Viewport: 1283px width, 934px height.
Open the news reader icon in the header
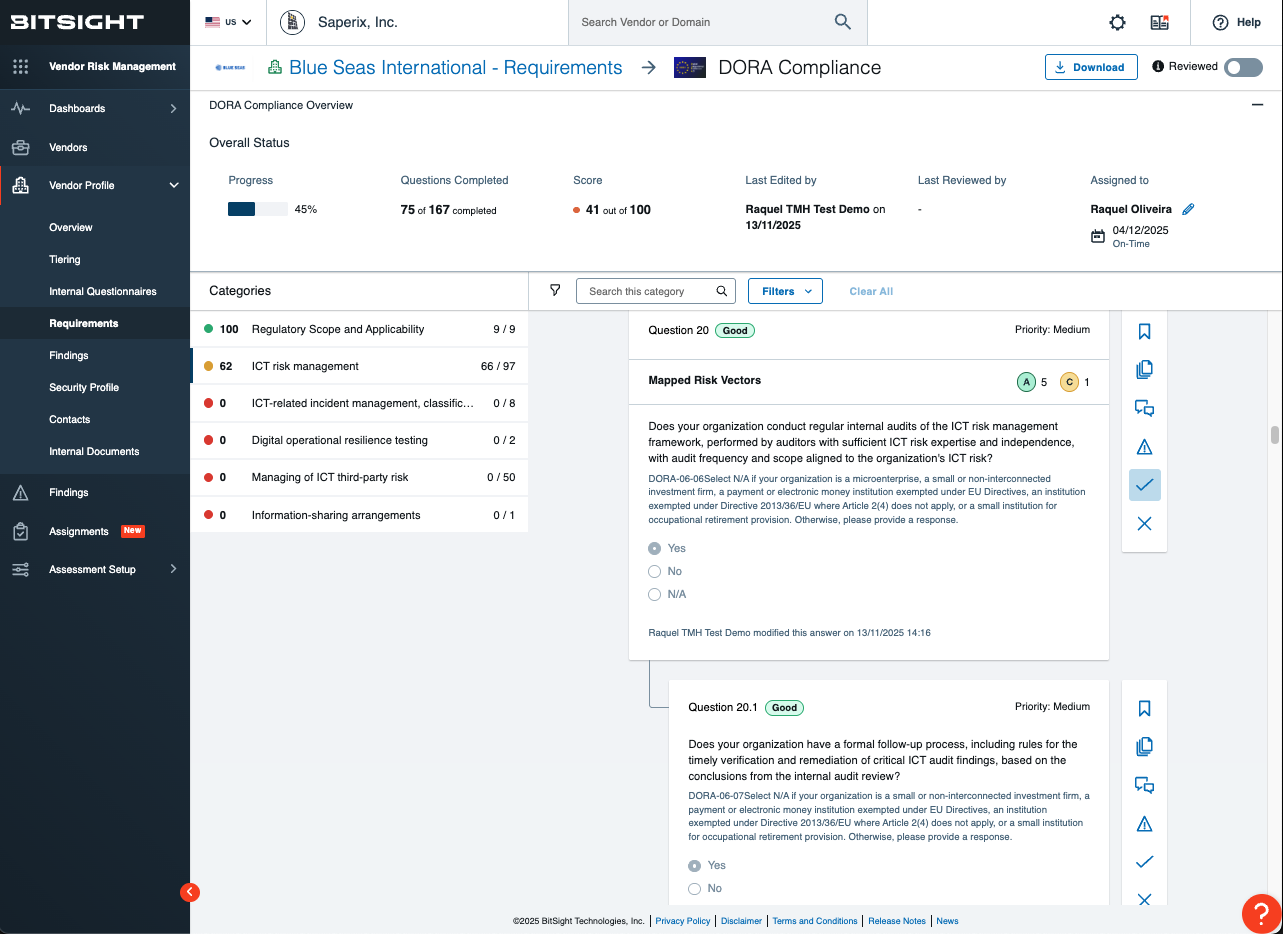pyautogui.click(x=1158, y=22)
